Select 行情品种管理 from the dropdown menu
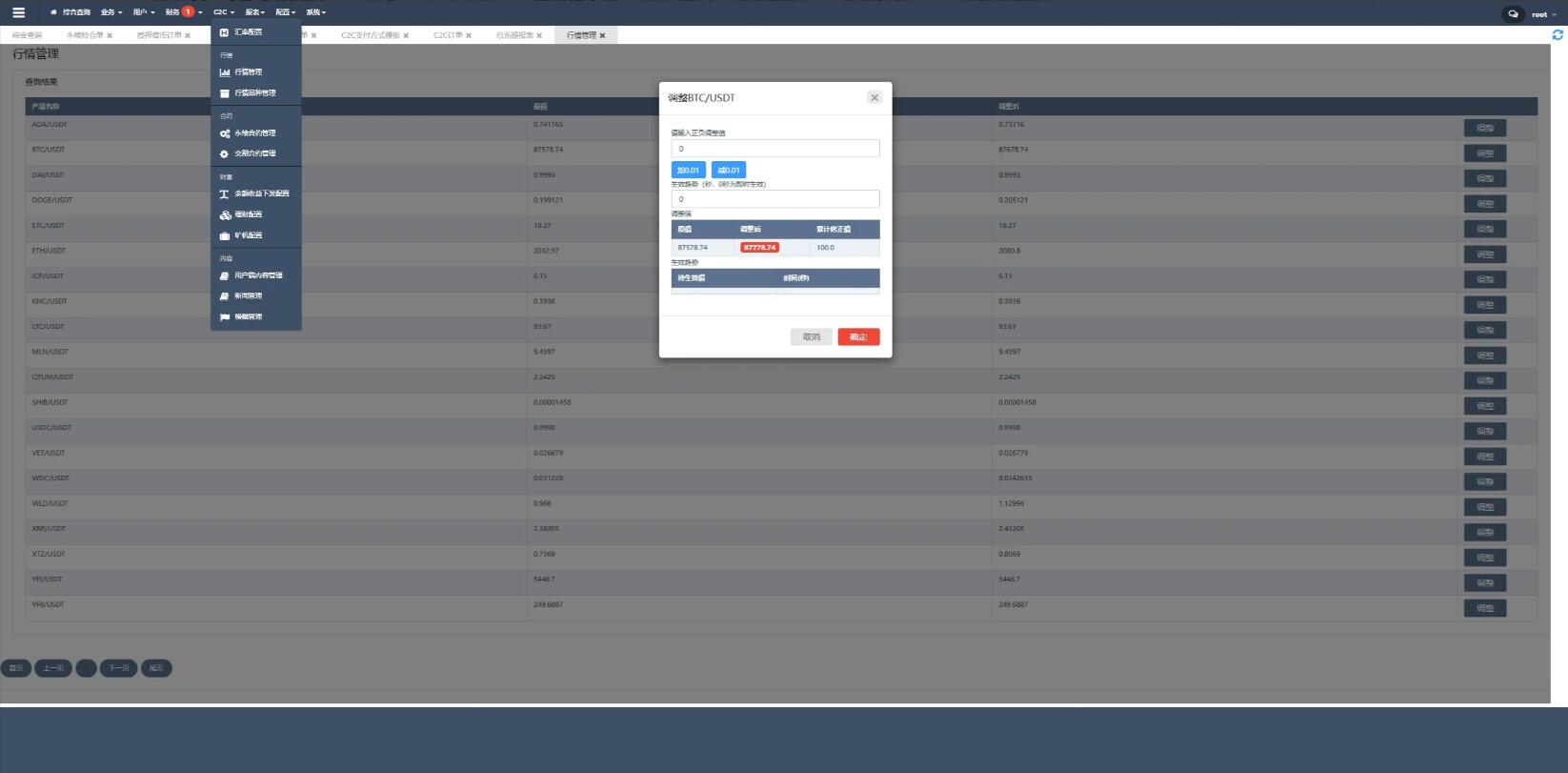This screenshot has height=773, width=1568. (x=255, y=93)
